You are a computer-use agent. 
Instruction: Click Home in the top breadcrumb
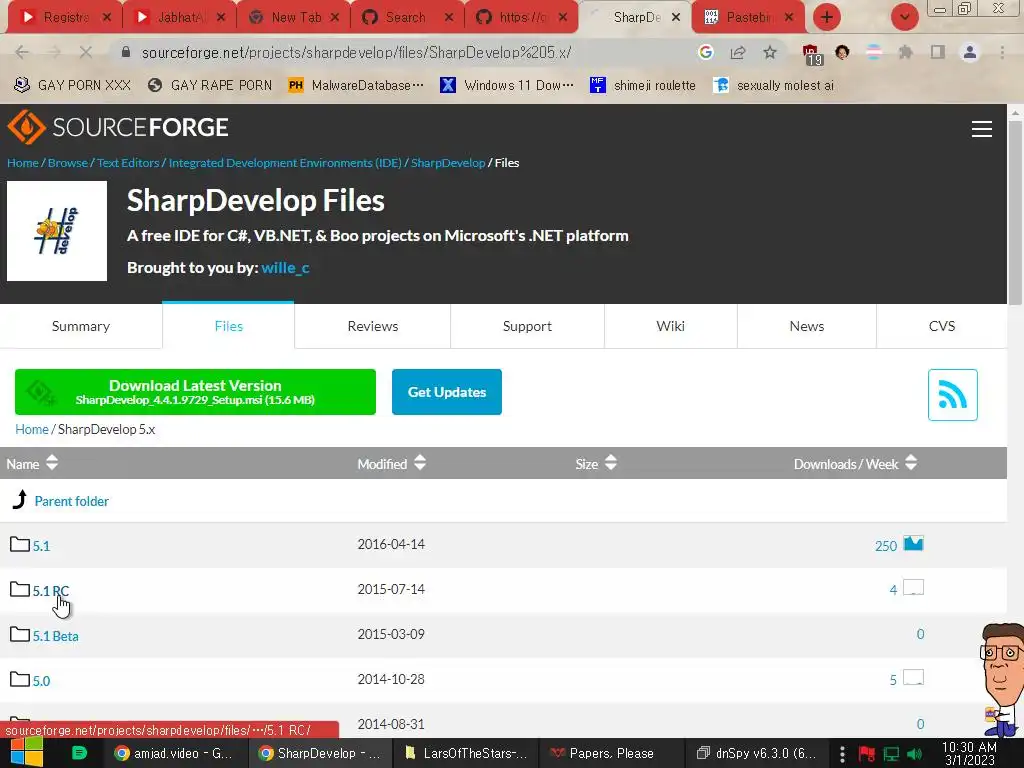coord(23,163)
